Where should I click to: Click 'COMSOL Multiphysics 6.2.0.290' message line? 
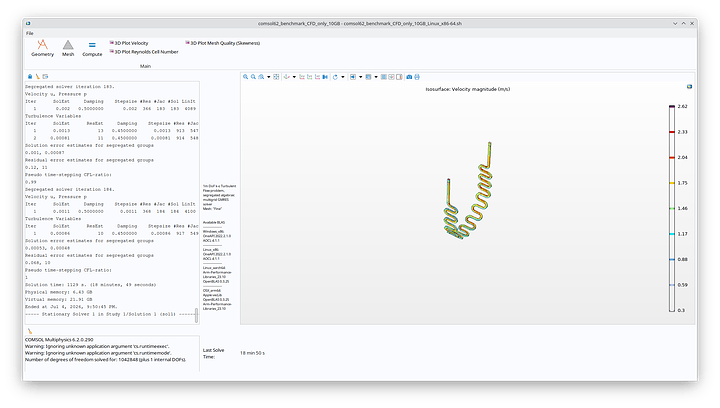(59, 340)
